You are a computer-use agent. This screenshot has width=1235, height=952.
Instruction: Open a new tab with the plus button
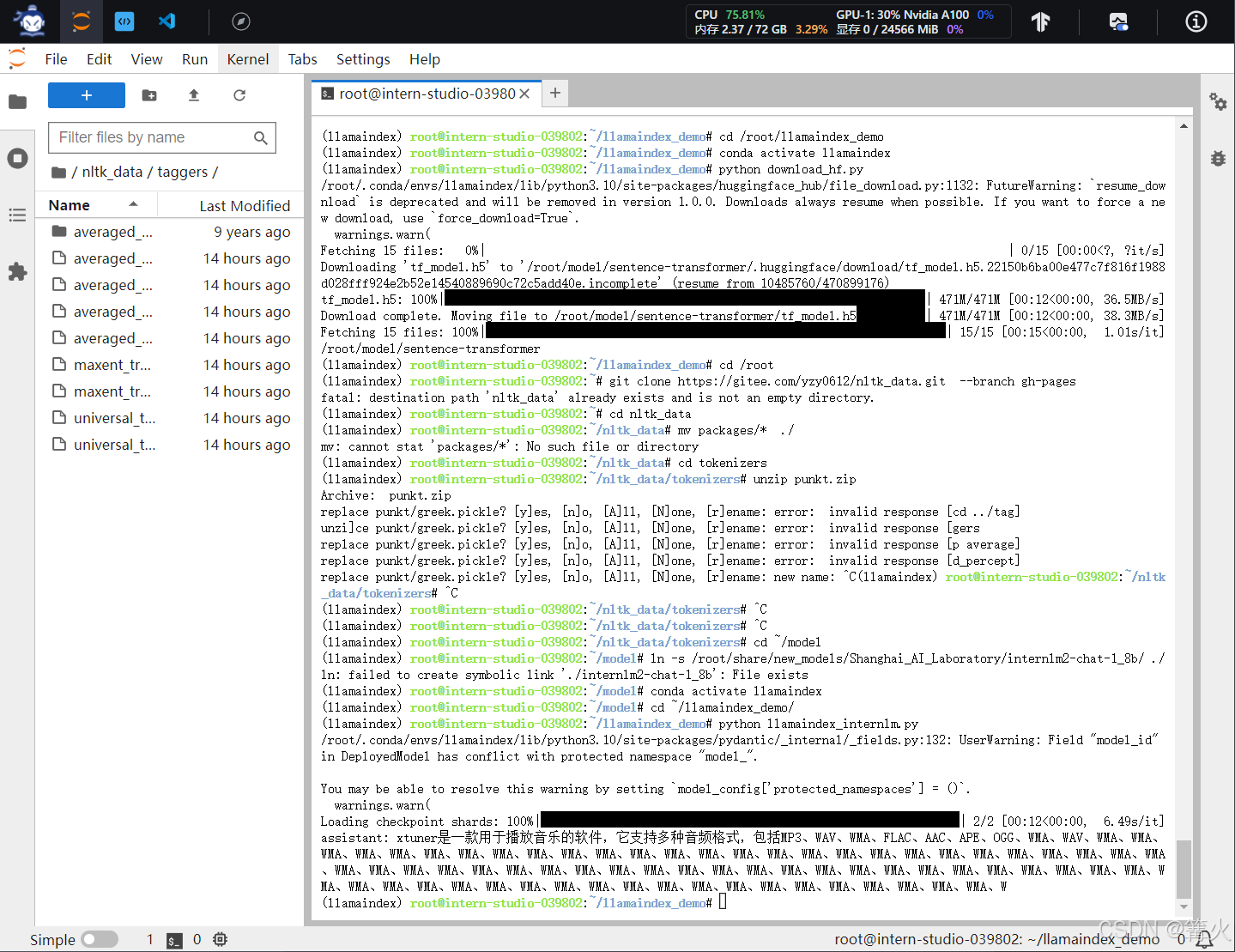(554, 93)
